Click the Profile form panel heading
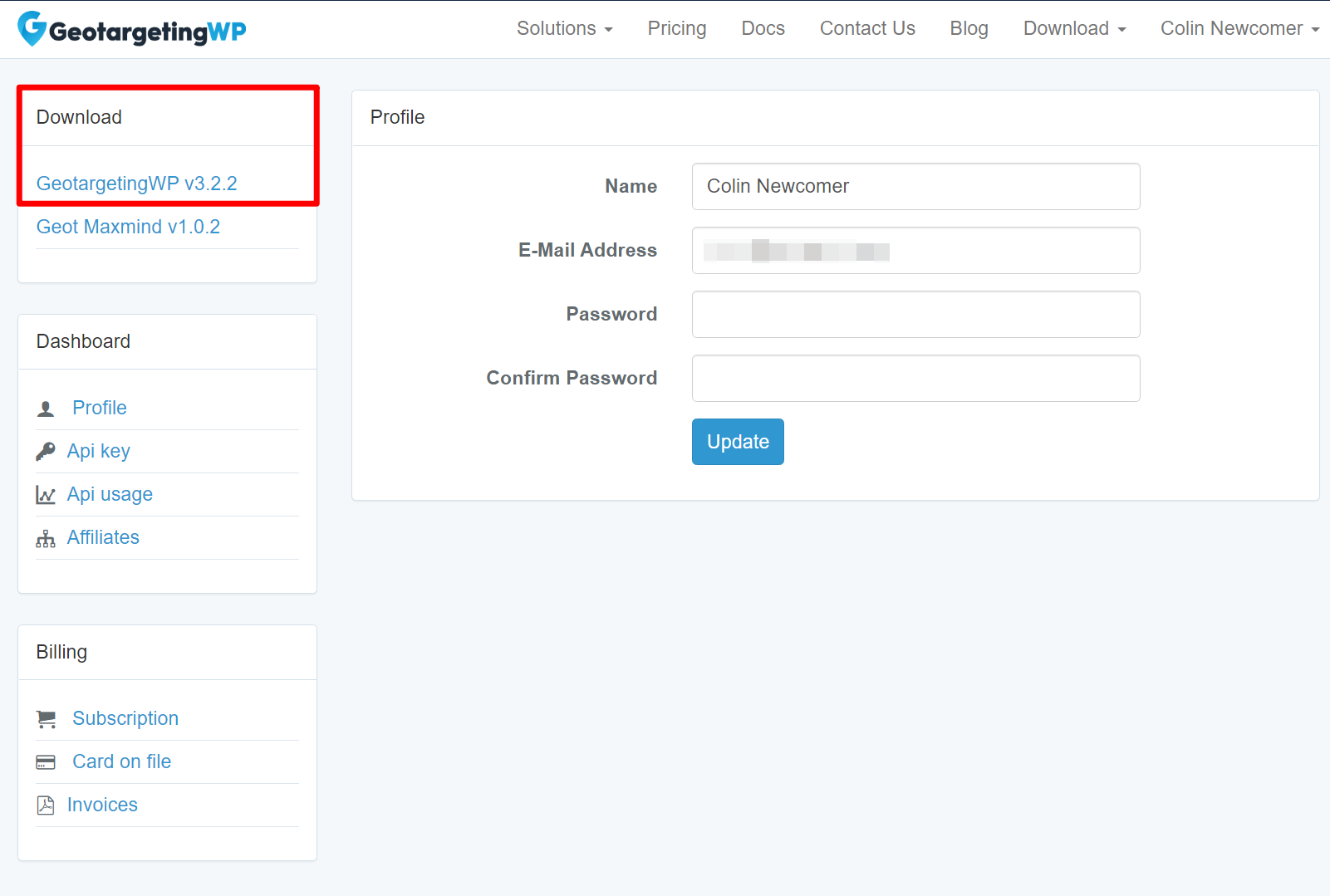The width and height of the screenshot is (1330, 896). pyautogui.click(x=397, y=117)
